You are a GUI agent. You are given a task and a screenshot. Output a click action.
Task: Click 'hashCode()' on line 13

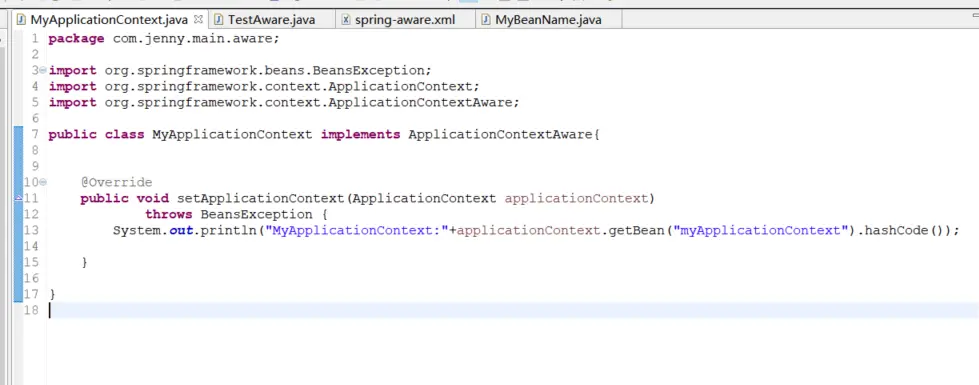(x=905, y=230)
